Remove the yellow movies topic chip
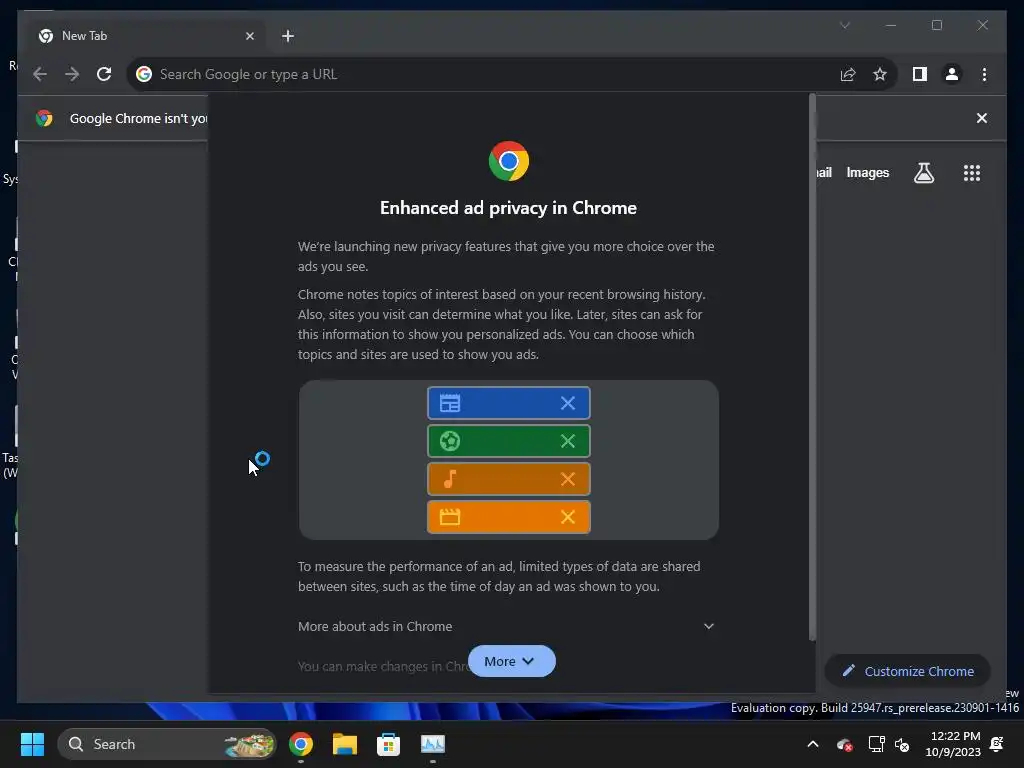Image resolution: width=1024 pixels, height=768 pixels. pos(568,517)
